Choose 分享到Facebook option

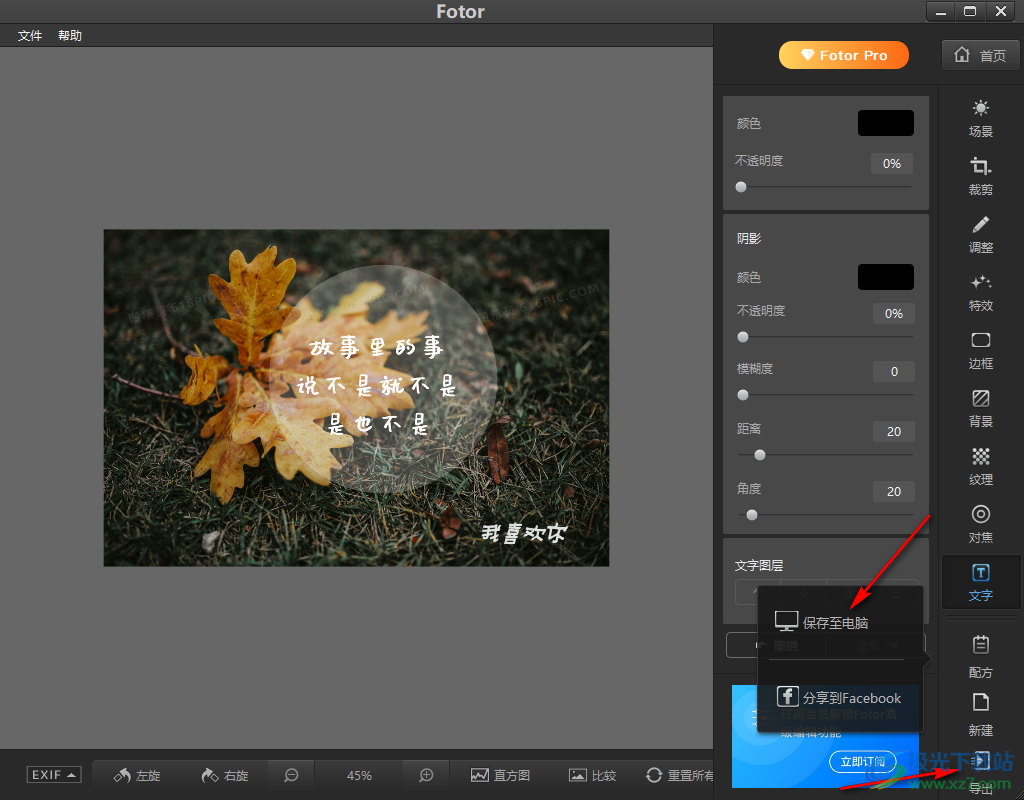840,697
